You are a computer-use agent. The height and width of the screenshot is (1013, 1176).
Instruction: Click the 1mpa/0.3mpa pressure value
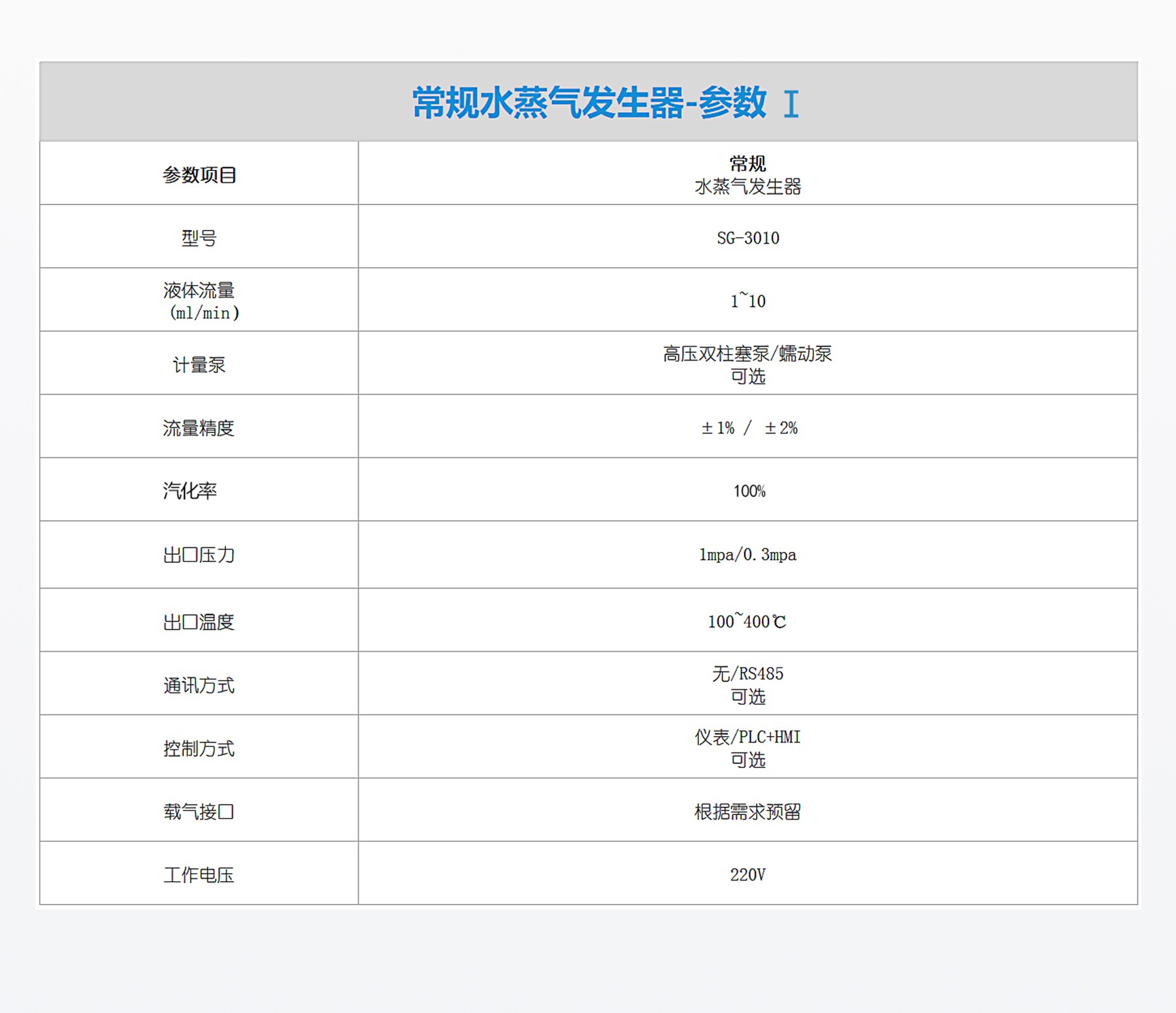tap(747, 555)
